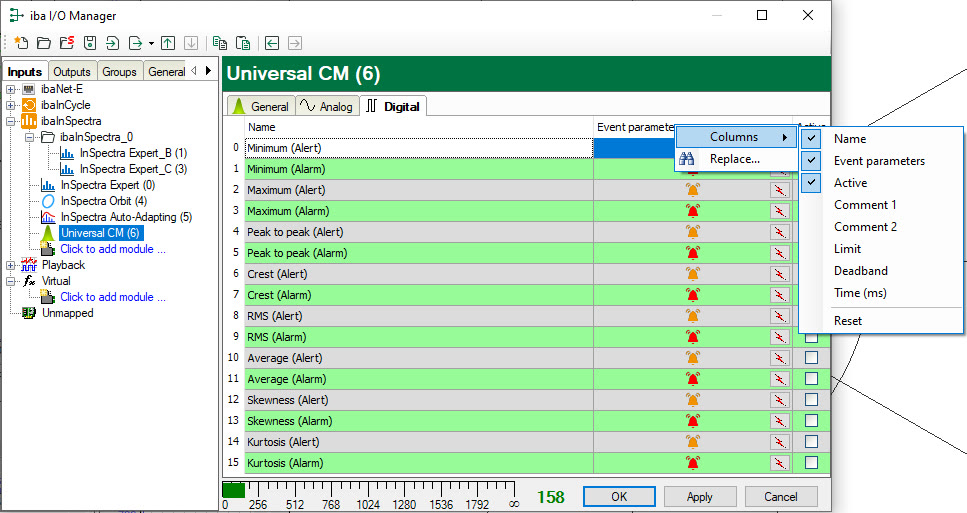Show the Limit column
Viewport: 967px width, 513px height.
click(847, 249)
